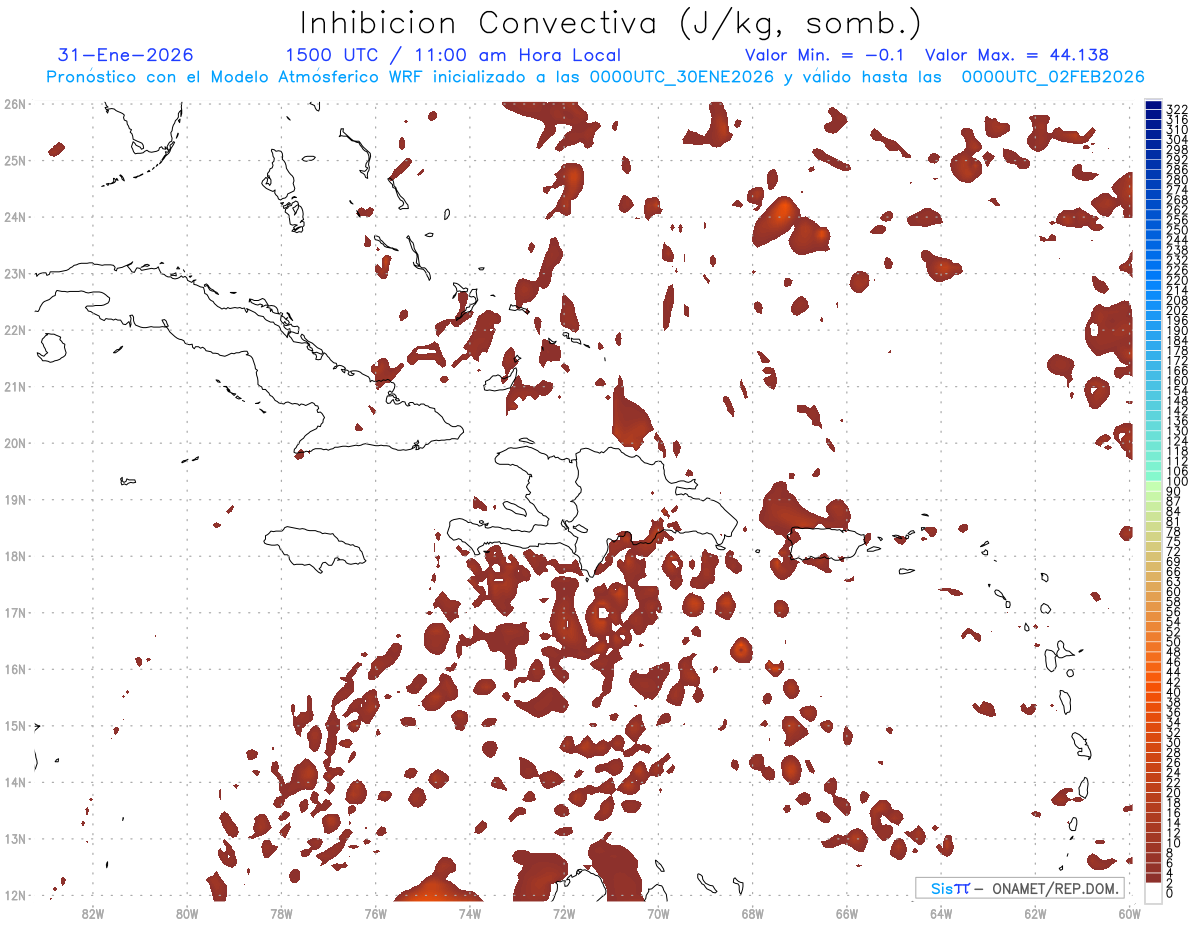The height and width of the screenshot is (927, 1200).
Task: Click the longitude label "62W"
Action: tap(1035, 912)
